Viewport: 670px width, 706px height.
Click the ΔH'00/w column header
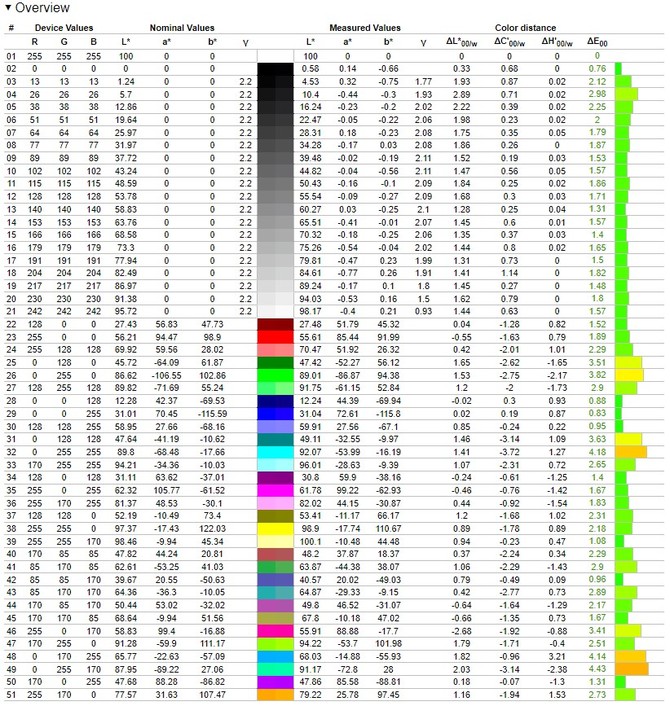tap(557, 42)
